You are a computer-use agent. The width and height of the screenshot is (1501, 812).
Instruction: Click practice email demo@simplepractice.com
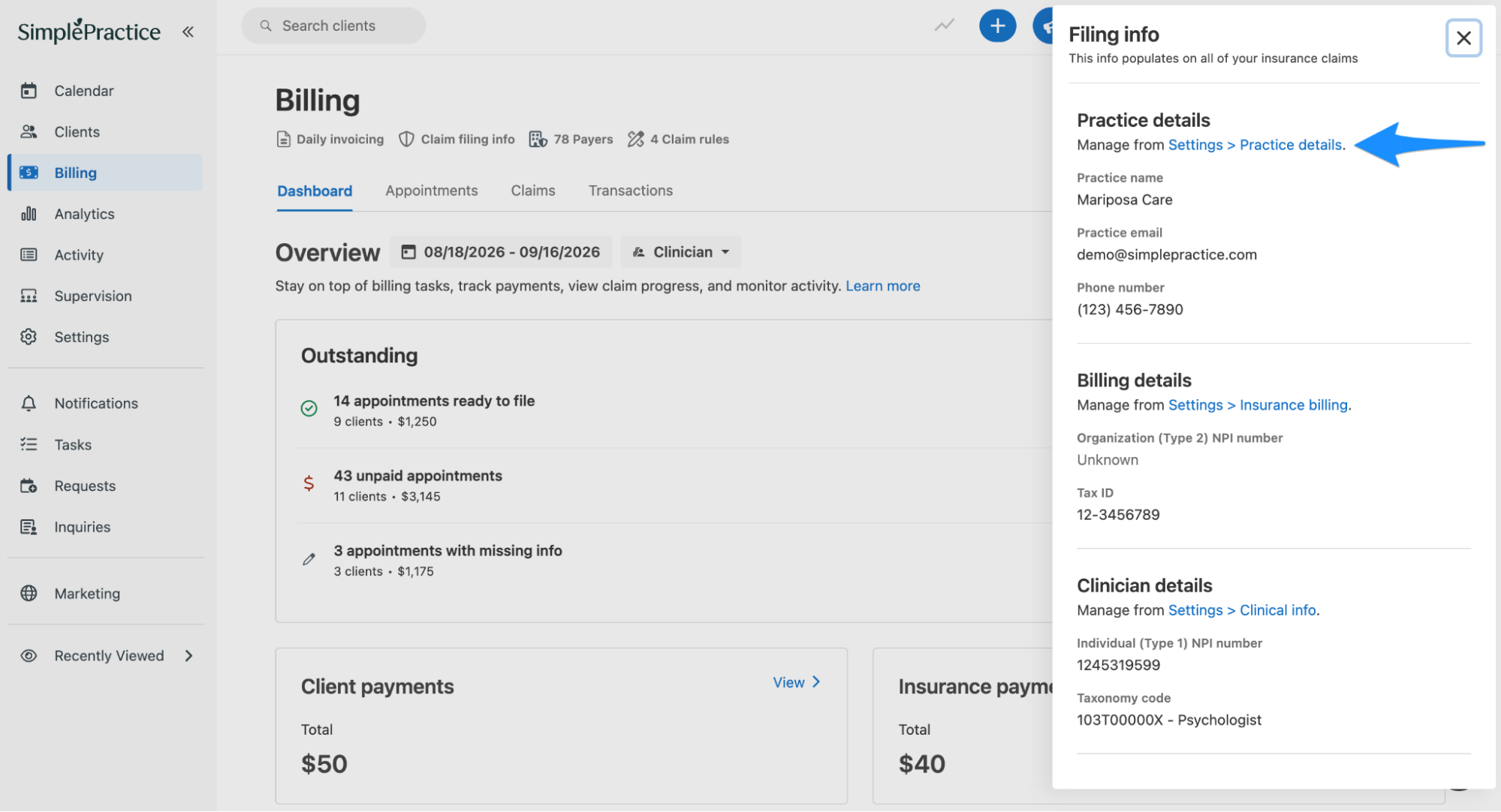(1167, 255)
